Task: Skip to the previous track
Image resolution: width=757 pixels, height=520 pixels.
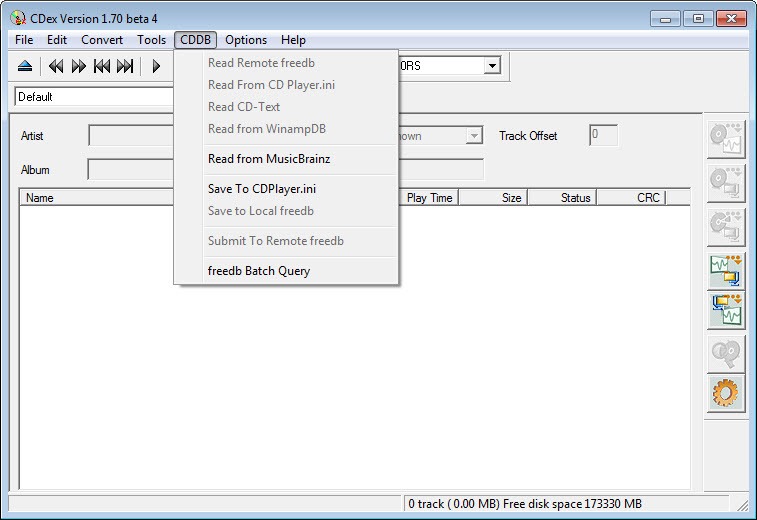Action: tap(102, 66)
